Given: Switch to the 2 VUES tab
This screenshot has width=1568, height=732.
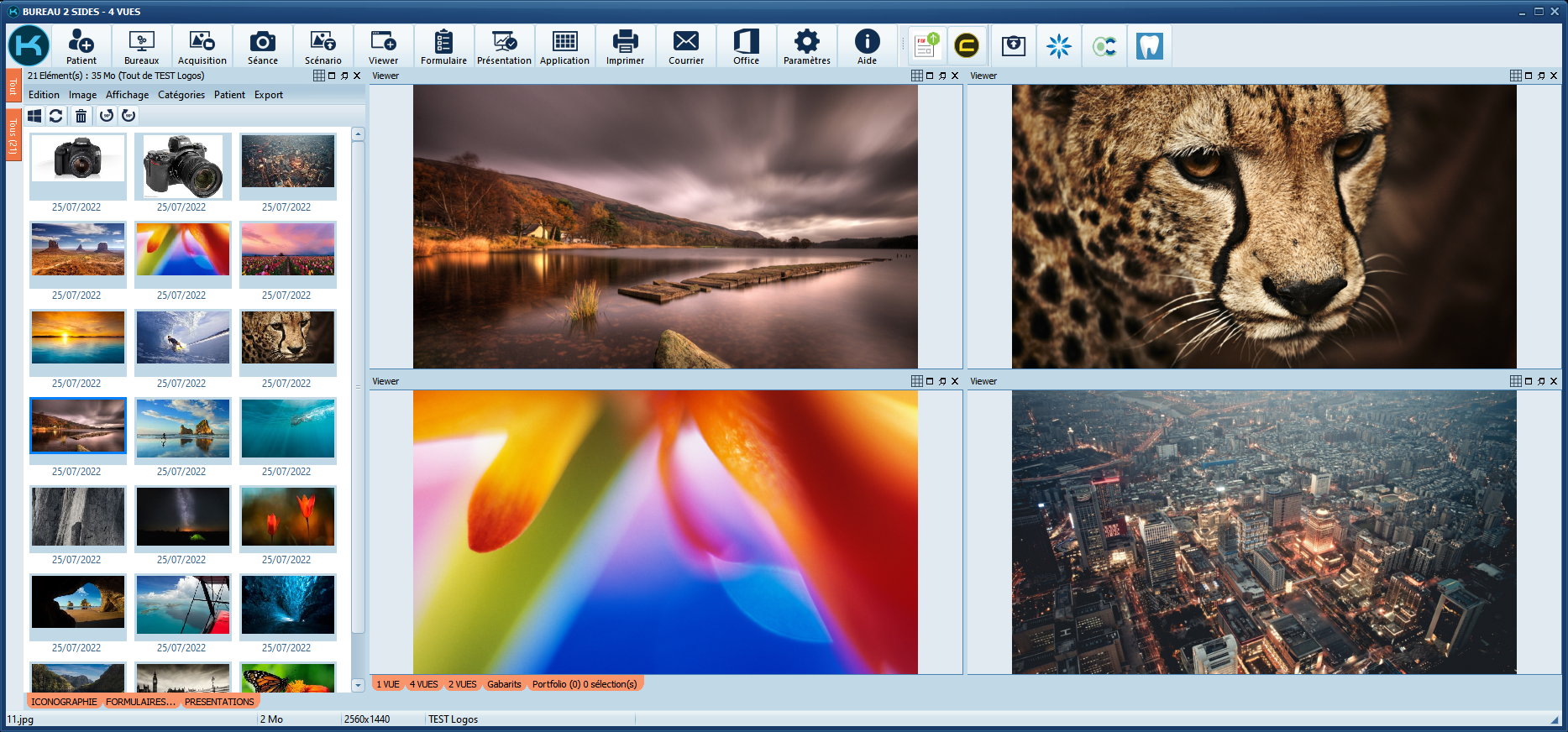Looking at the screenshot, I should click(x=462, y=684).
